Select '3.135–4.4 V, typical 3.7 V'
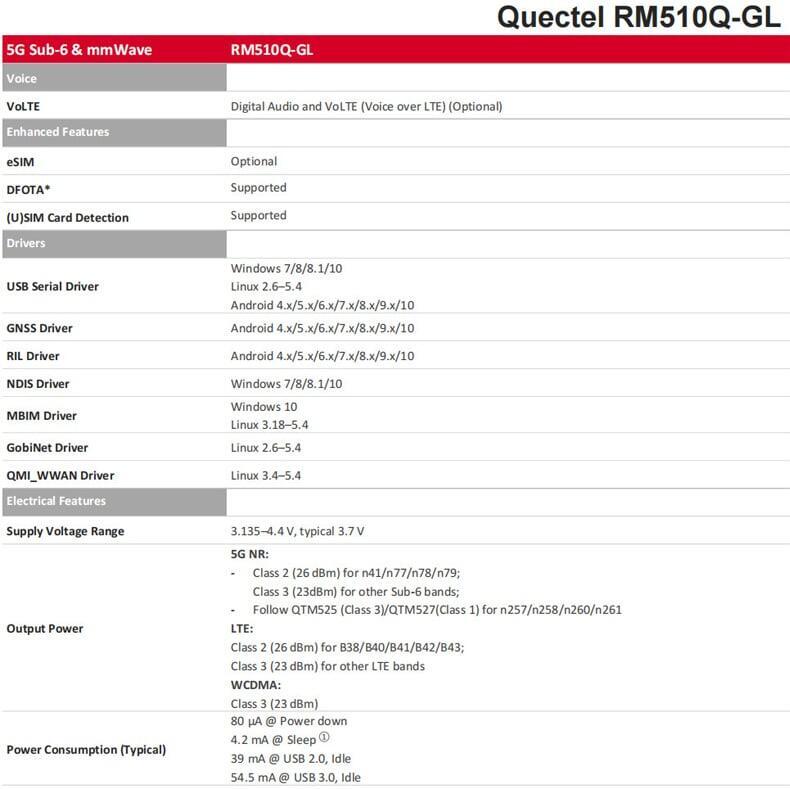 297,532
